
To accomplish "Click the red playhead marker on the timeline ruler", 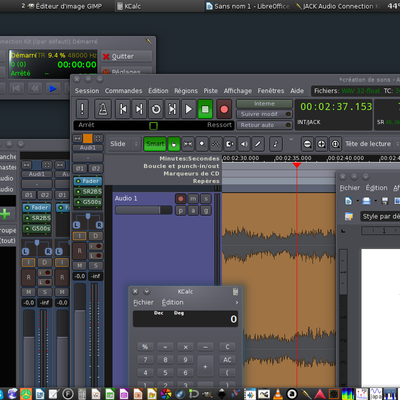I will click(x=297, y=165).
